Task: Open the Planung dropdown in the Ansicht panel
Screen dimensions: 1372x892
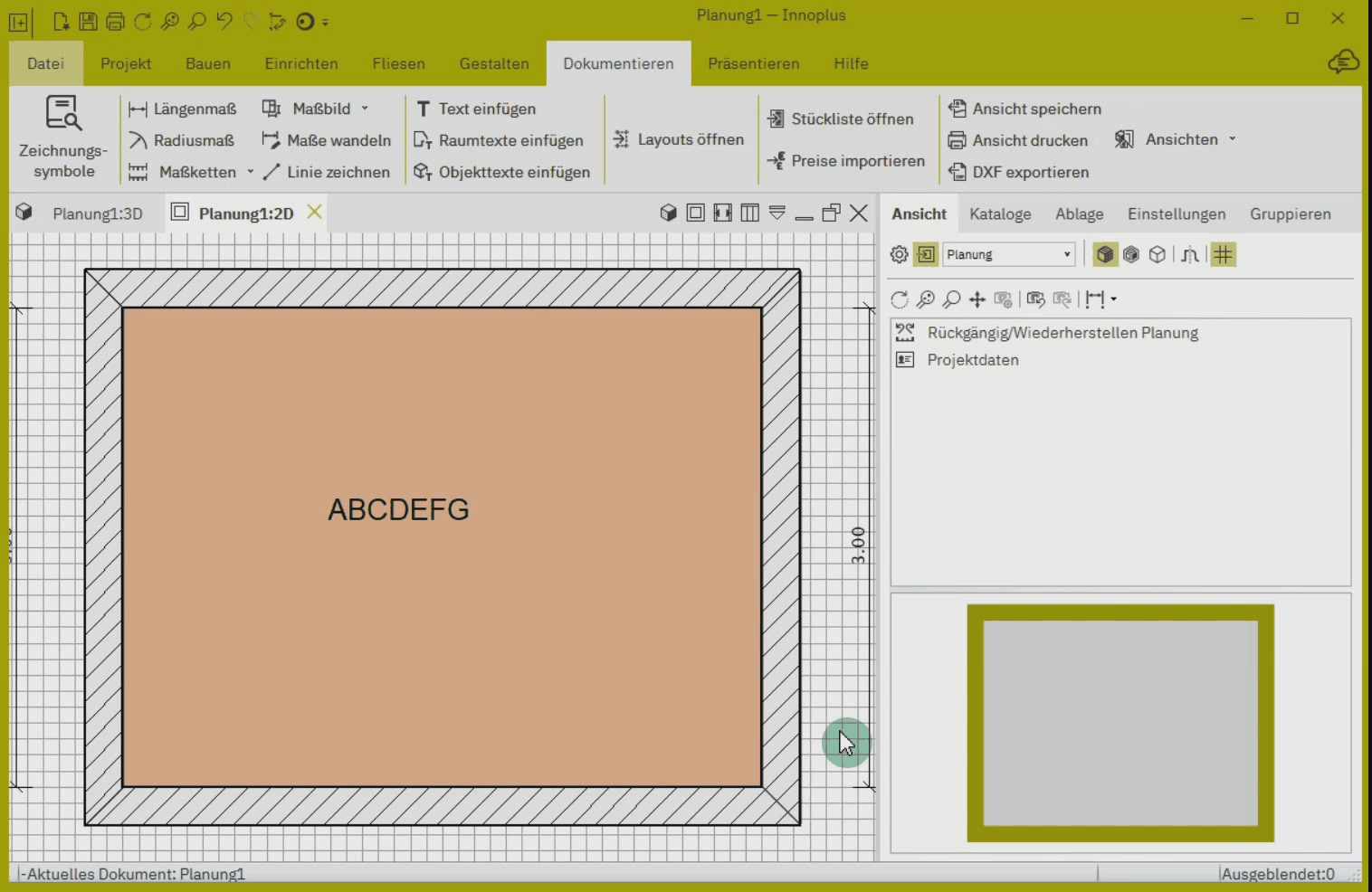Action: click(1009, 255)
